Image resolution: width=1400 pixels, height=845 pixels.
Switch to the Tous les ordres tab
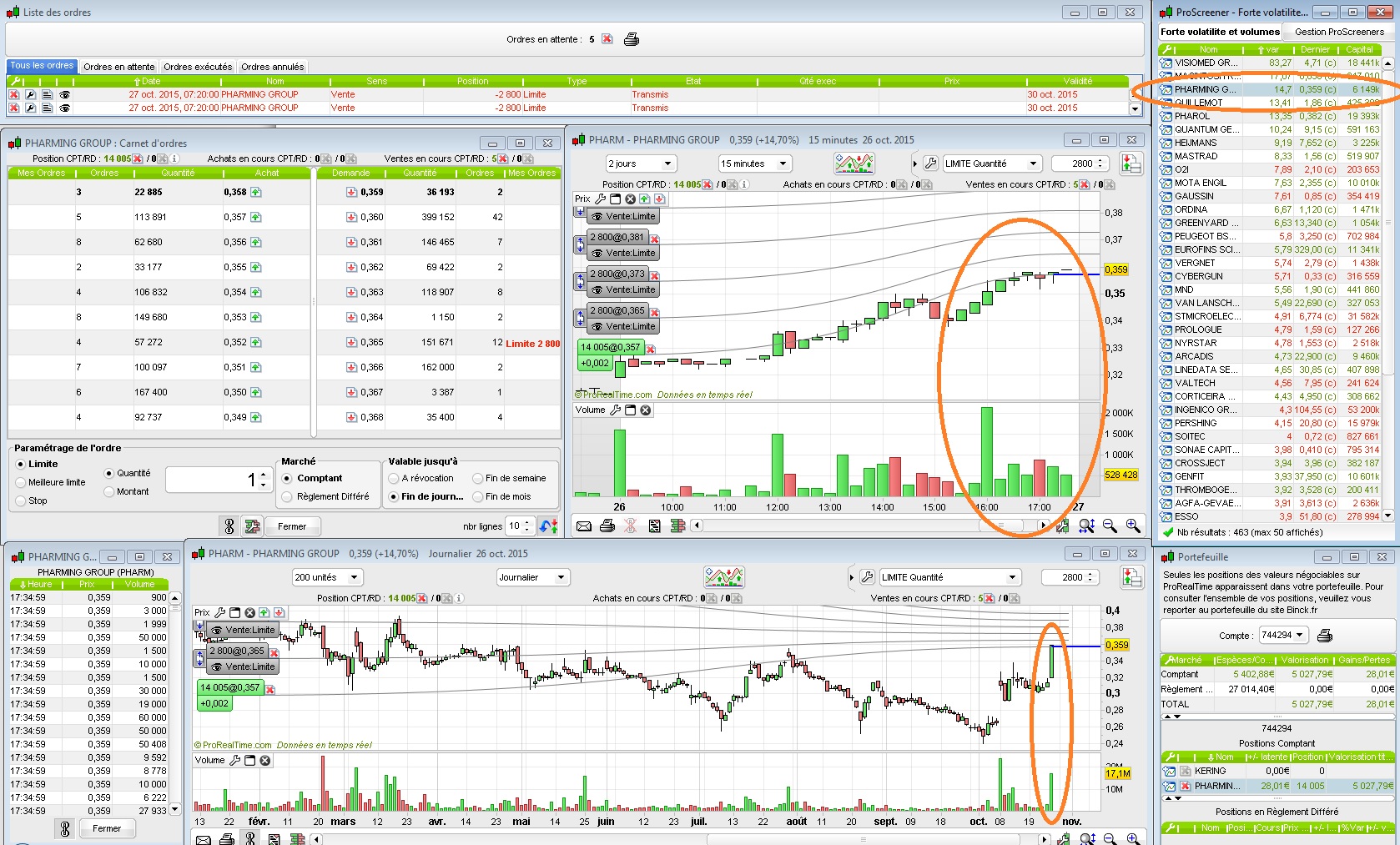click(x=42, y=66)
